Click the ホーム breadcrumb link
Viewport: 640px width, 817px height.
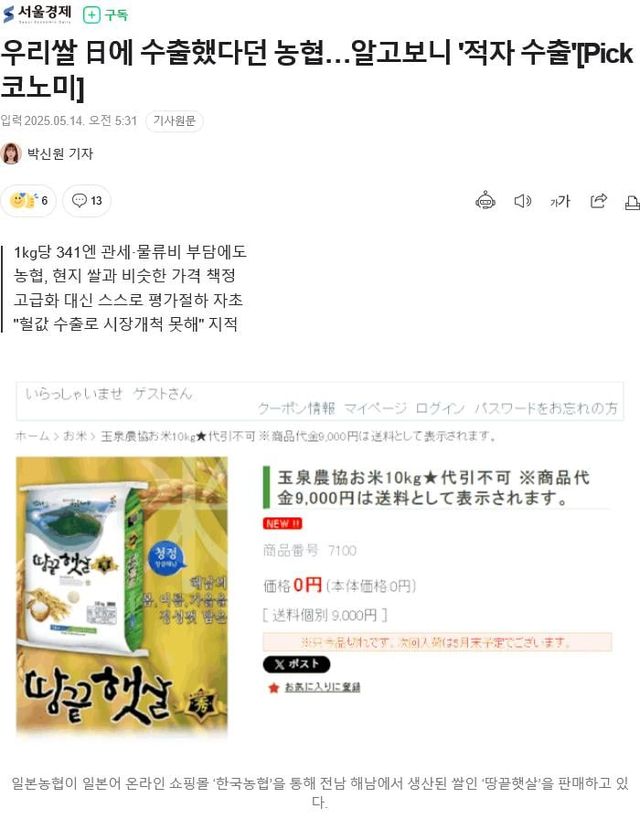32,436
